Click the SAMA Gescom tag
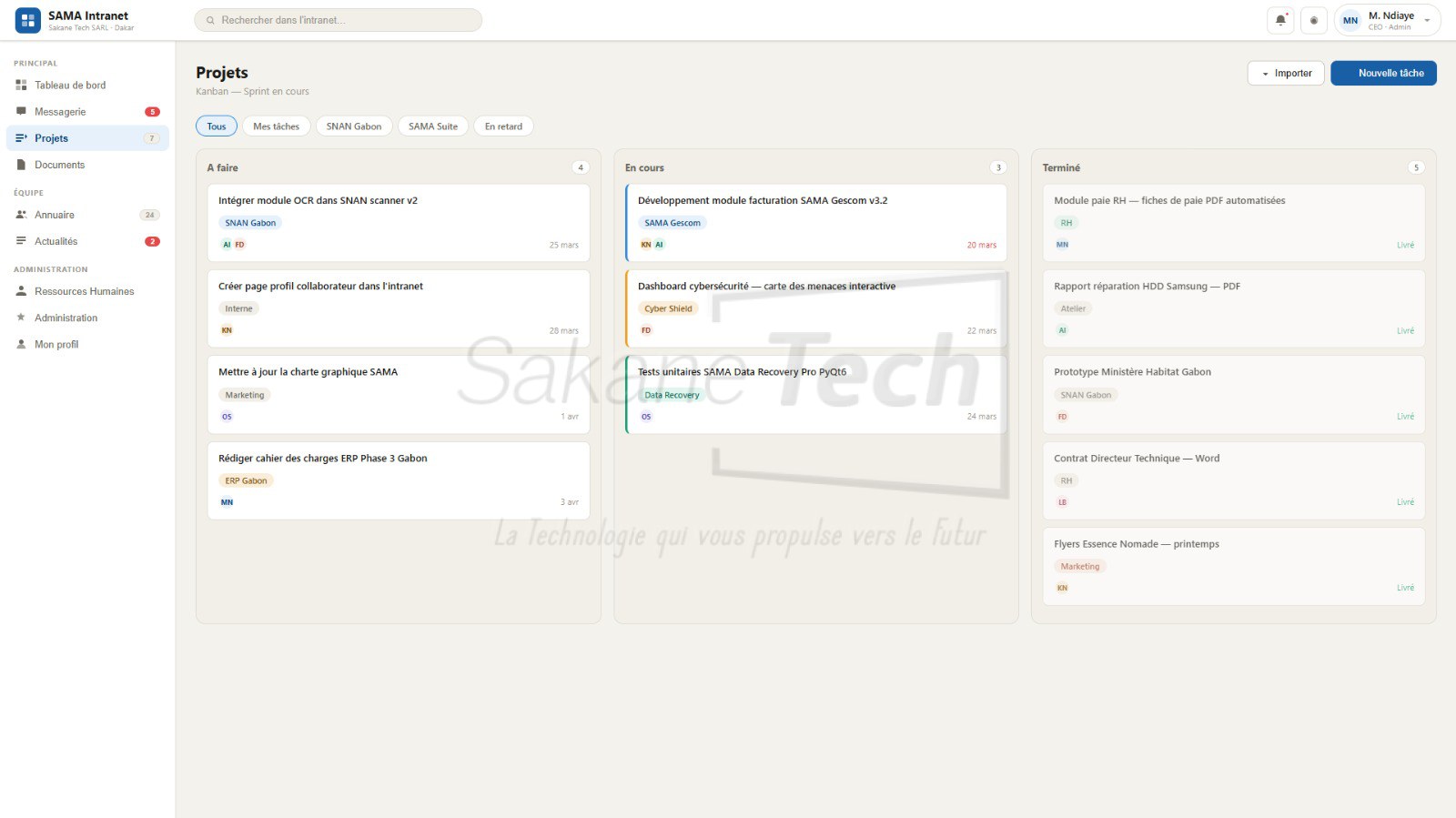Image resolution: width=1456 pixels, height=818 pixels. tap(672, 223)
